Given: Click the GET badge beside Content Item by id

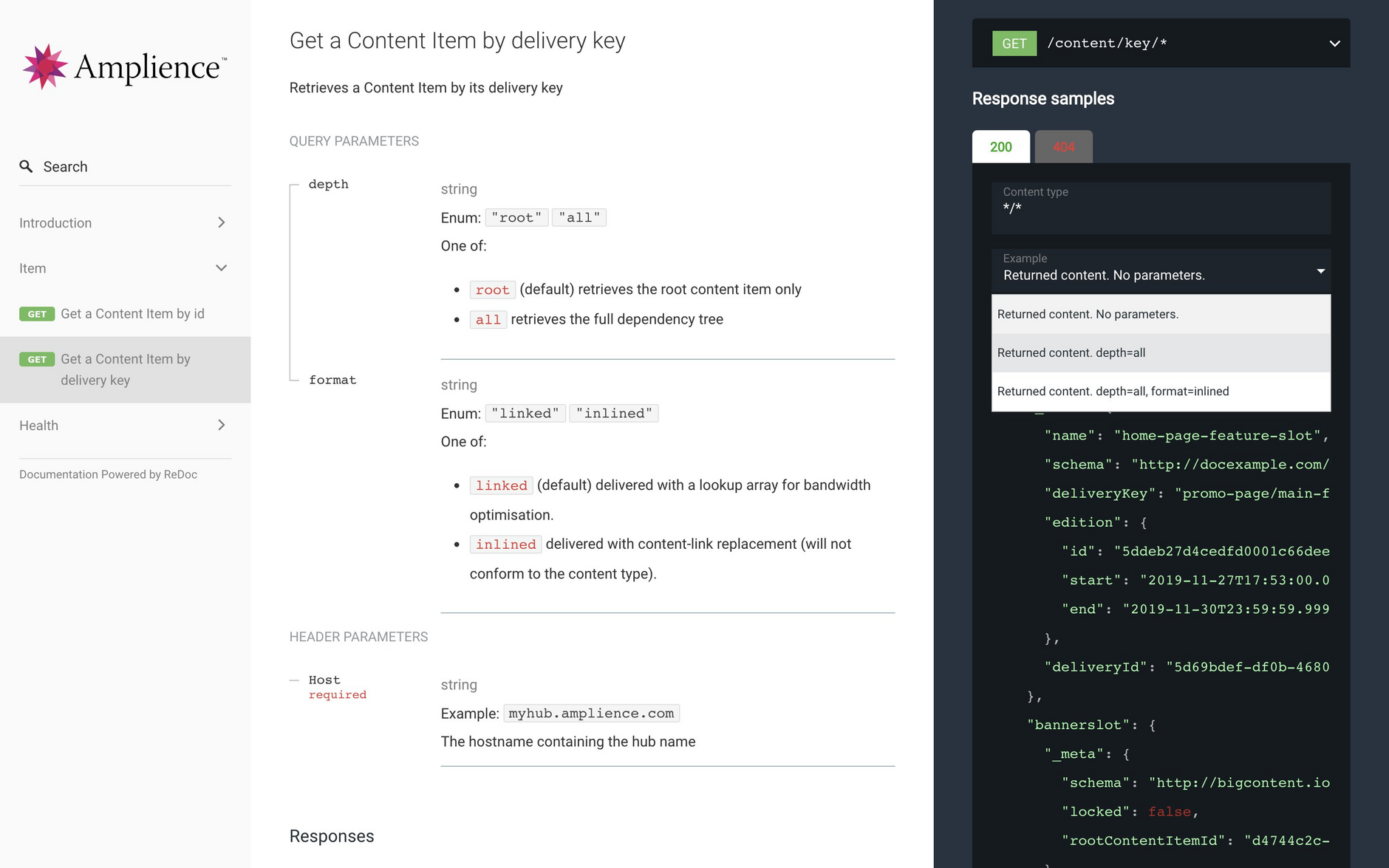Looking at the screenshot, I should click(37, 314).
